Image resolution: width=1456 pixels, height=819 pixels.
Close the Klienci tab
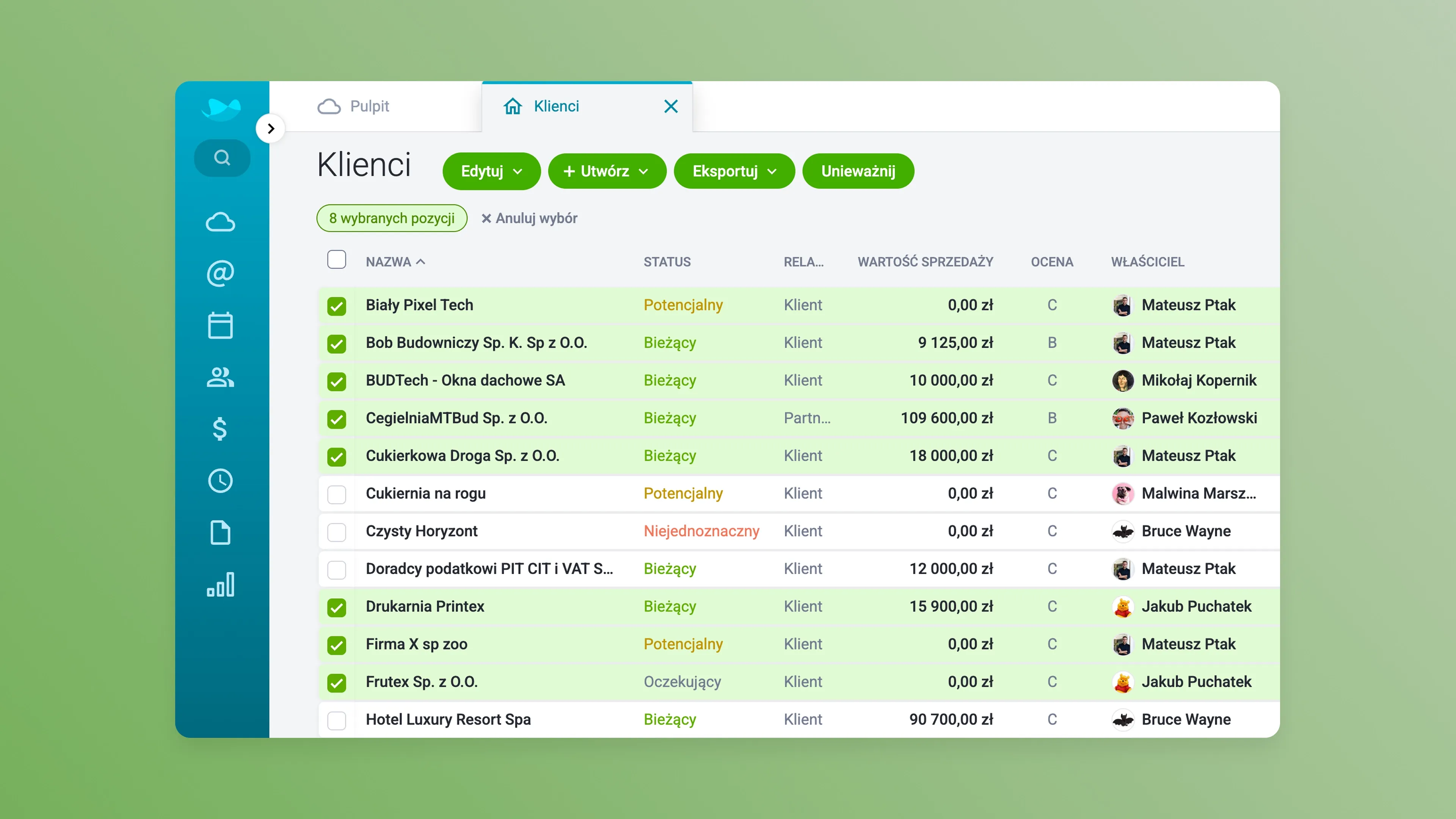tap(670, 106)
